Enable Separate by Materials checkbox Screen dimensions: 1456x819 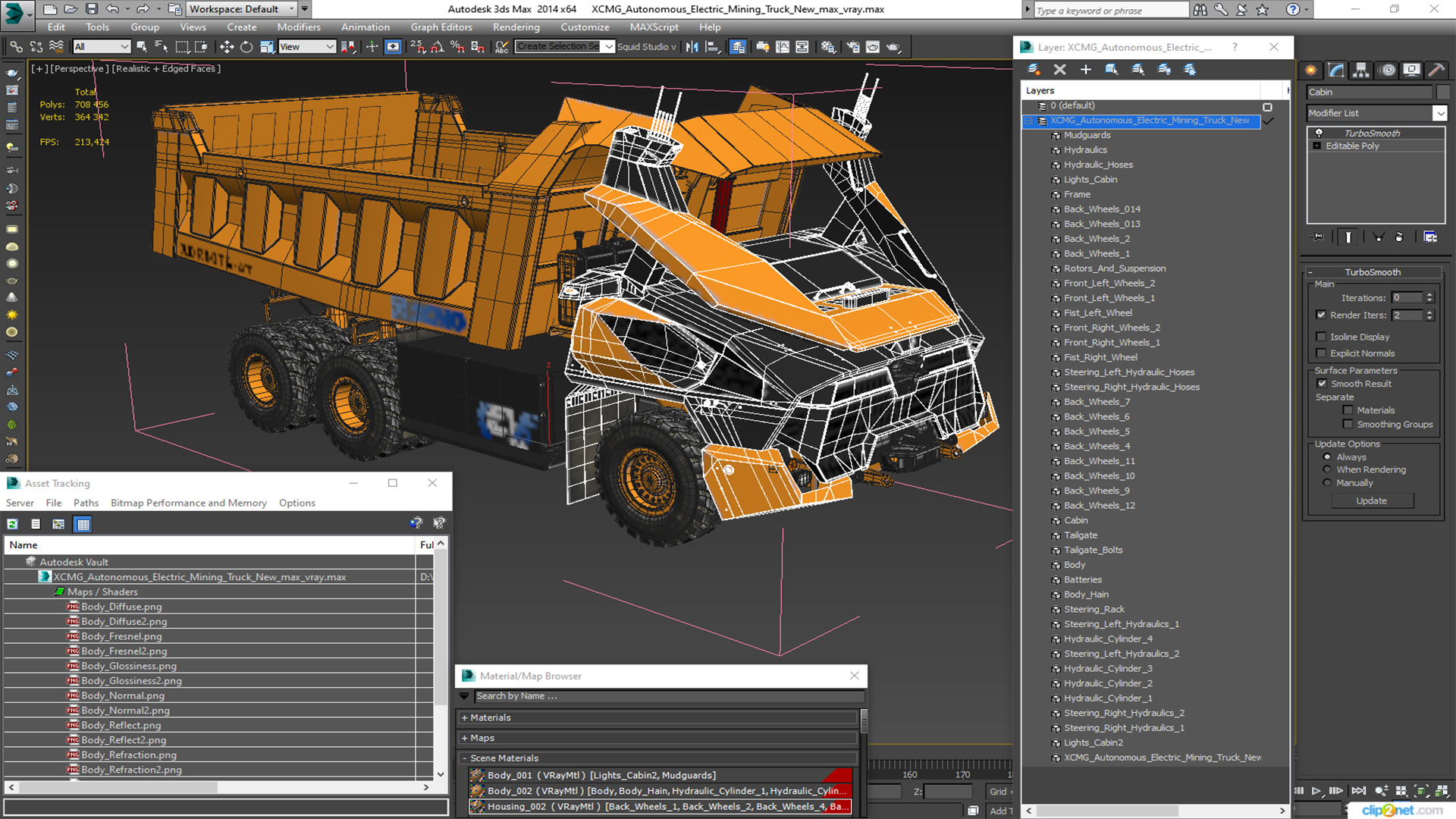(x=1348, y=410)
